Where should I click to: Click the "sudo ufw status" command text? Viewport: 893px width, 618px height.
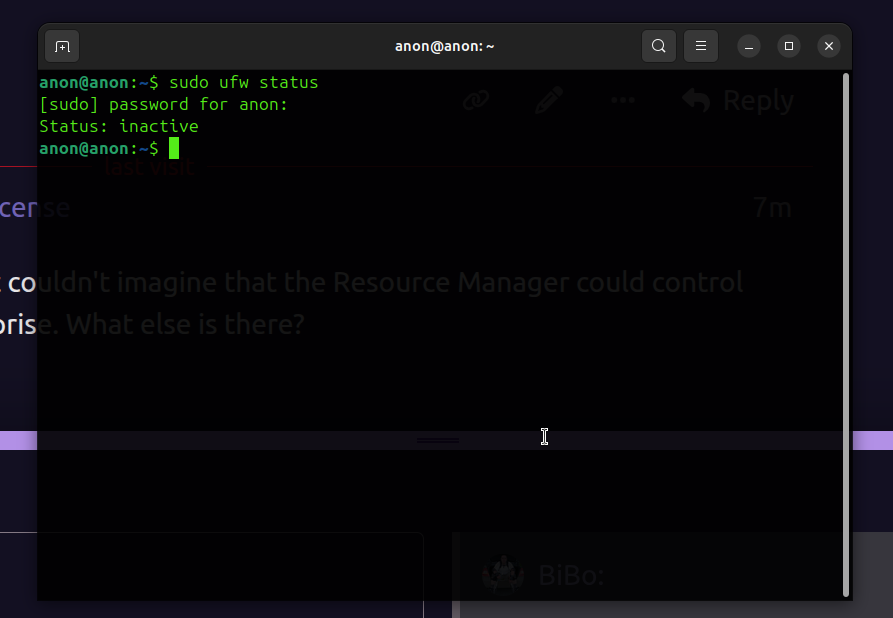(x=243, y=82)
